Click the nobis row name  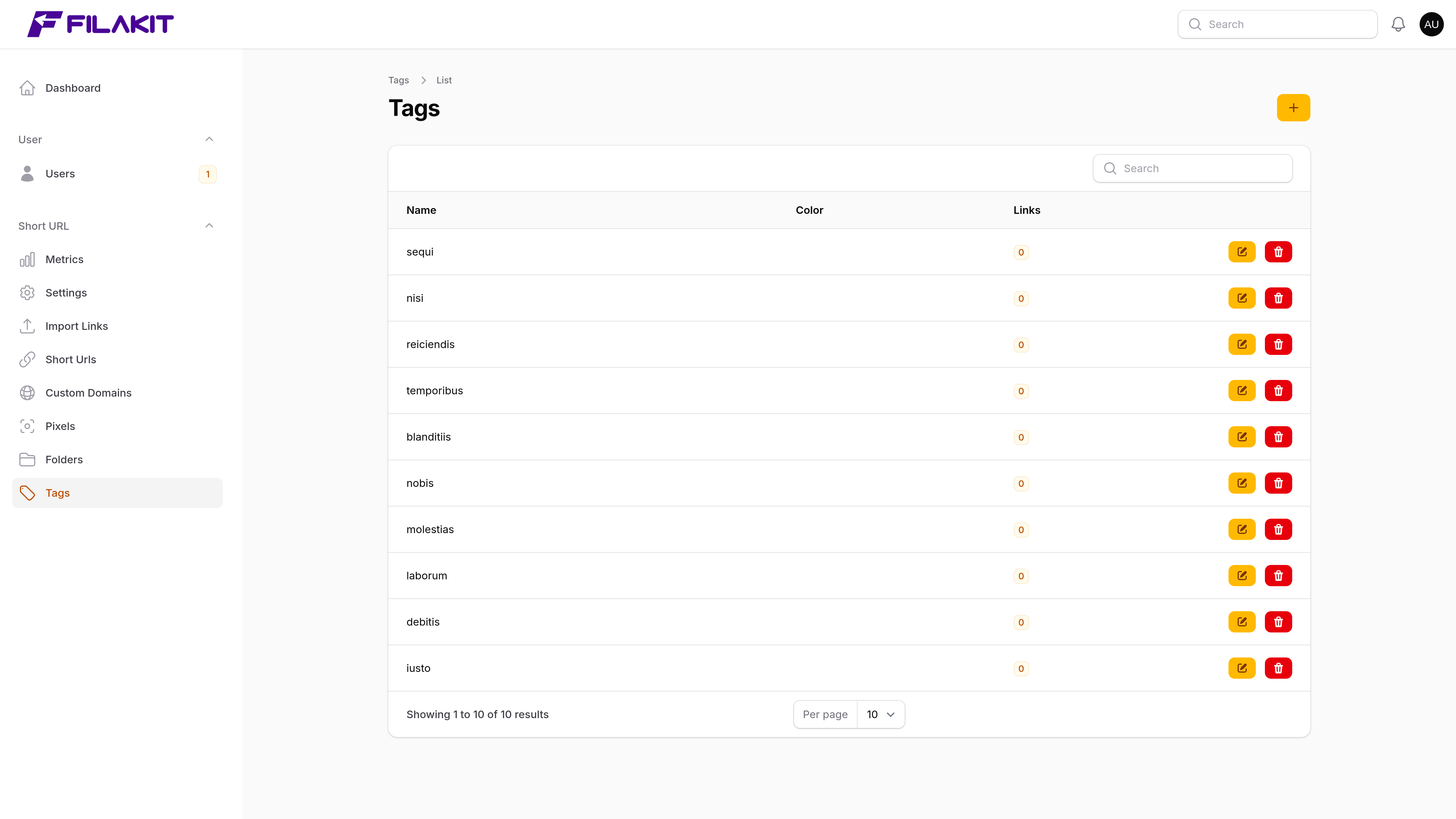[420, 484]
